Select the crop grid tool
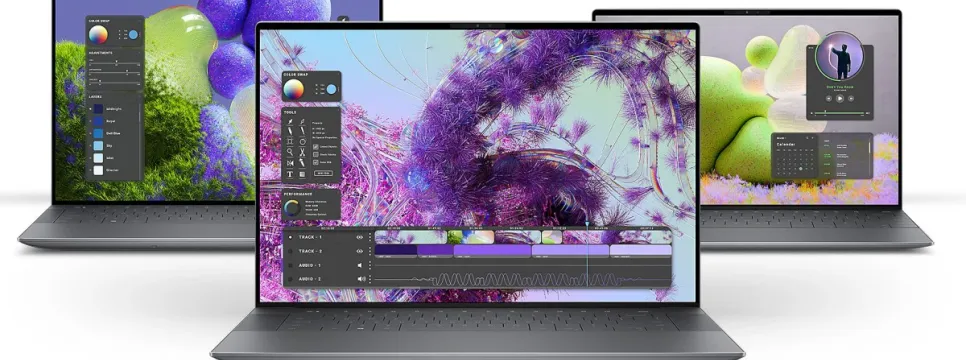The image size is (966, 360). click(290, 142)
